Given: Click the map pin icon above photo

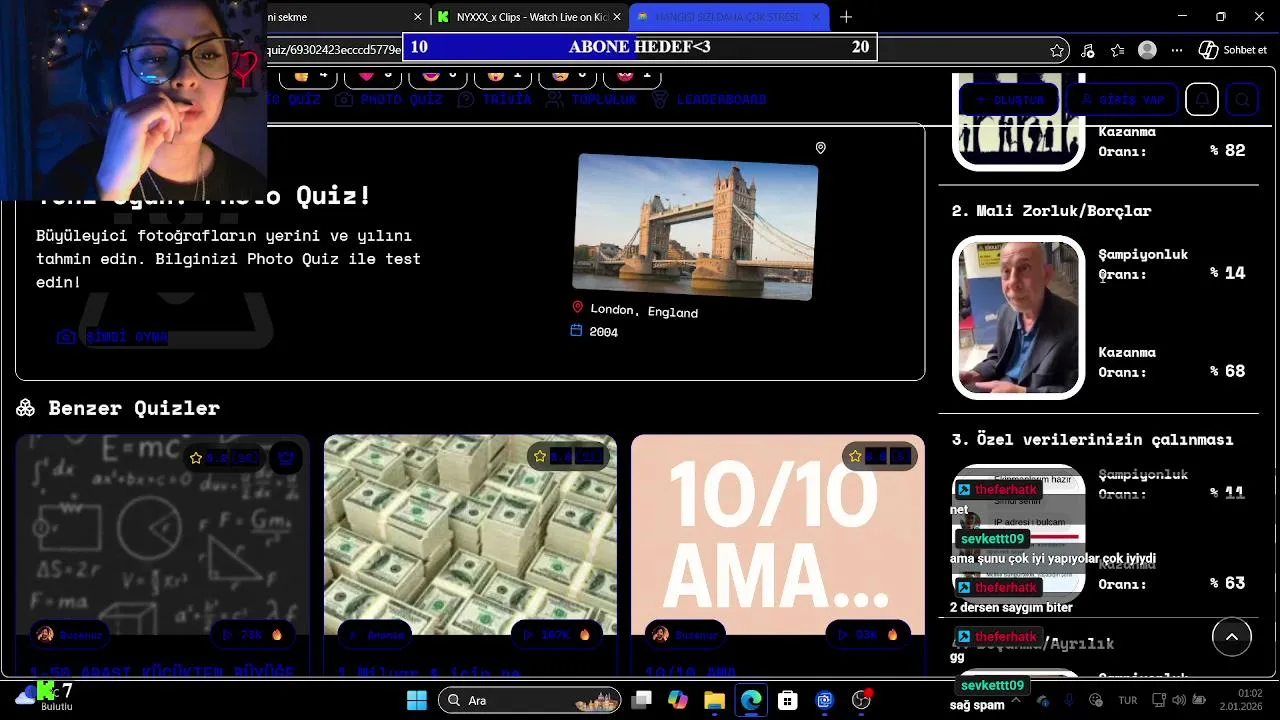Looking at the screenshot, I should tap(820, 148).
